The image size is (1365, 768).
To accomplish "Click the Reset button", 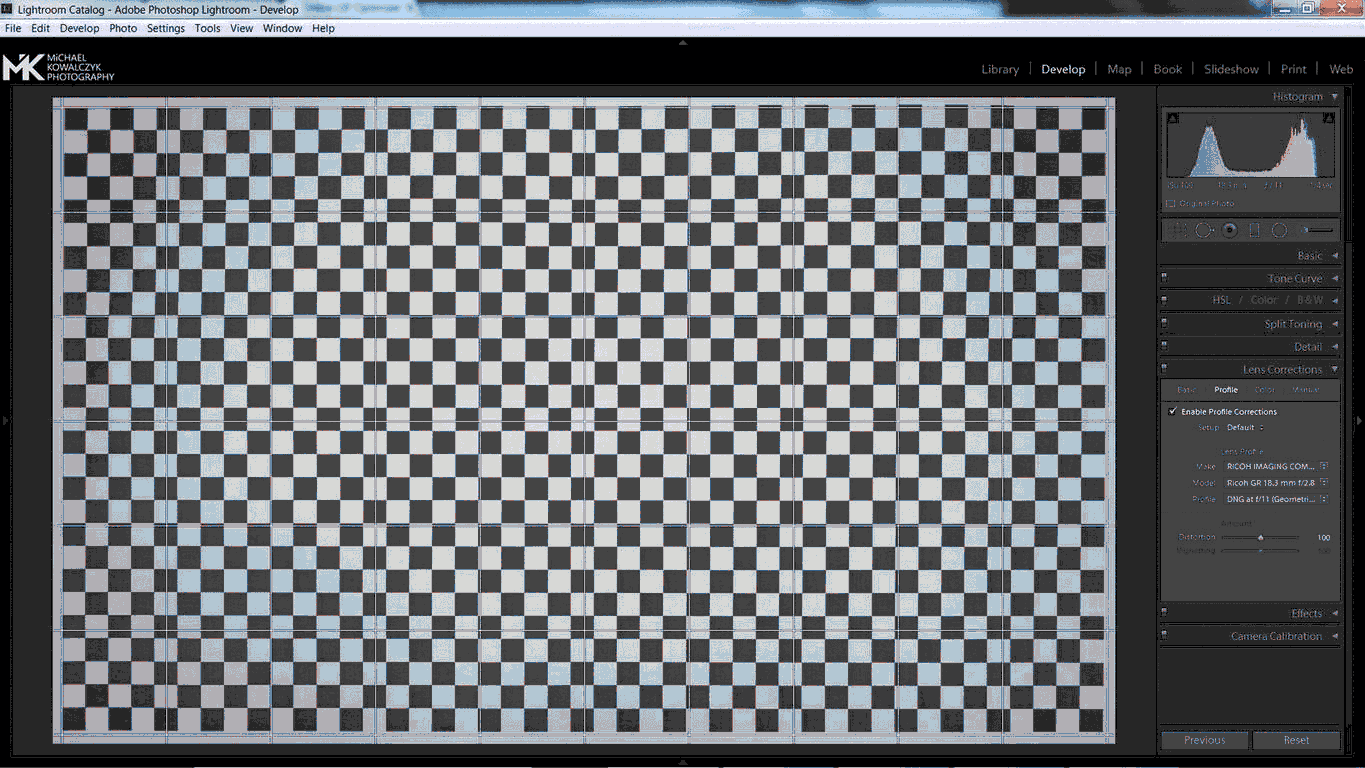I will (1296, 740).
